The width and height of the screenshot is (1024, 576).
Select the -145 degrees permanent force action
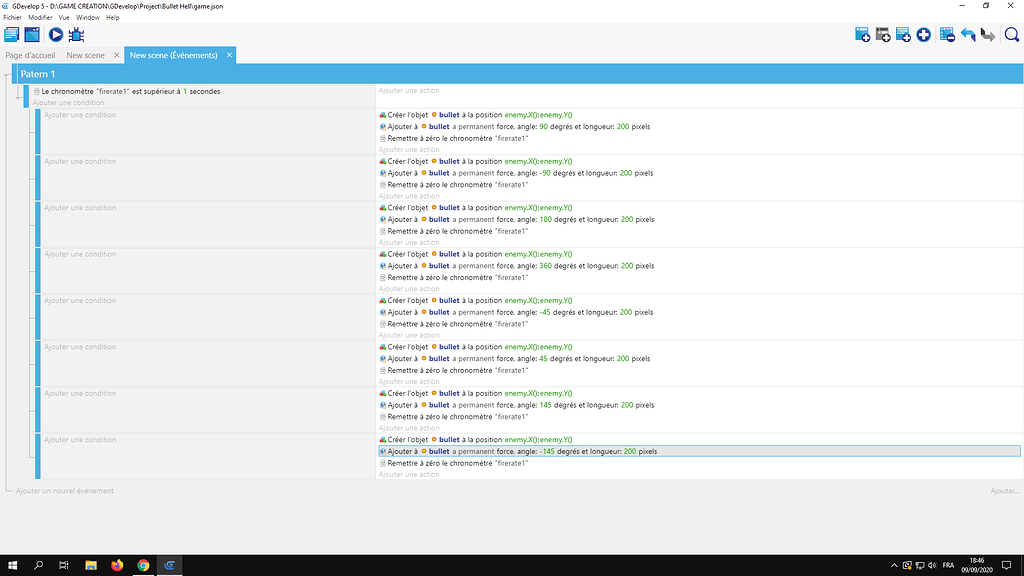520,451
